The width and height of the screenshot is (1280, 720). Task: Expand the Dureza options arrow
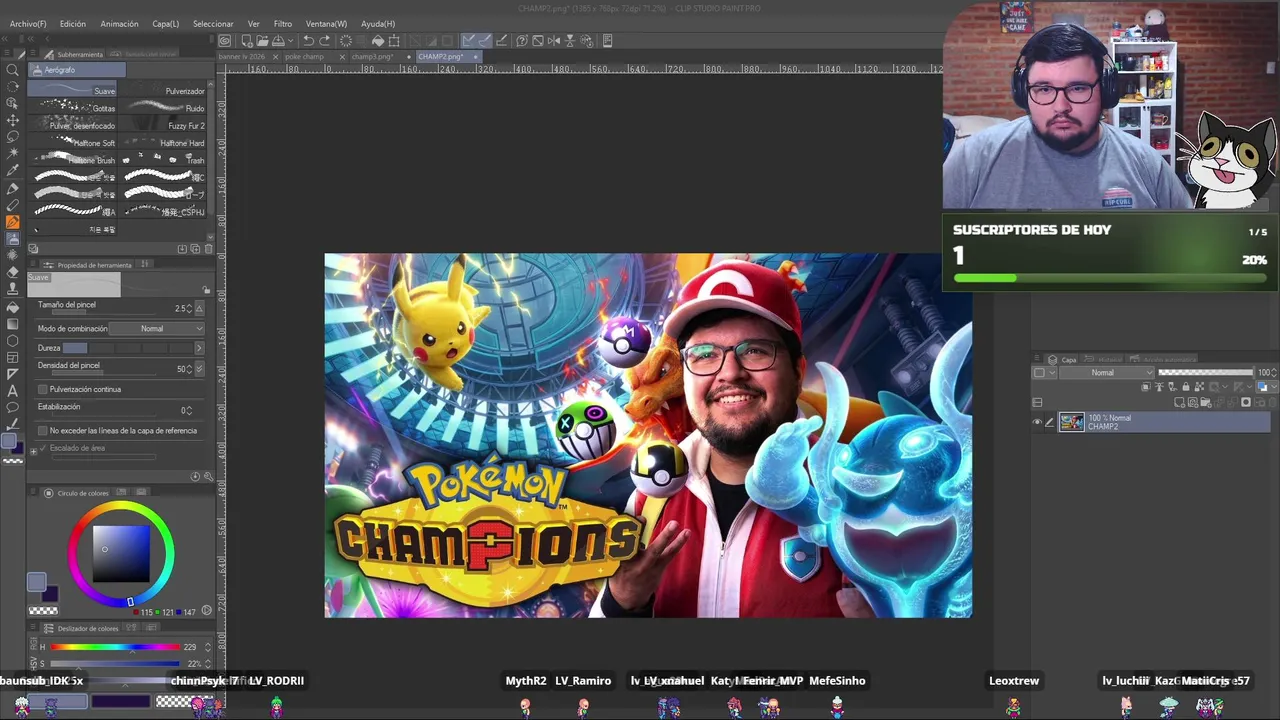click(198, 348)
